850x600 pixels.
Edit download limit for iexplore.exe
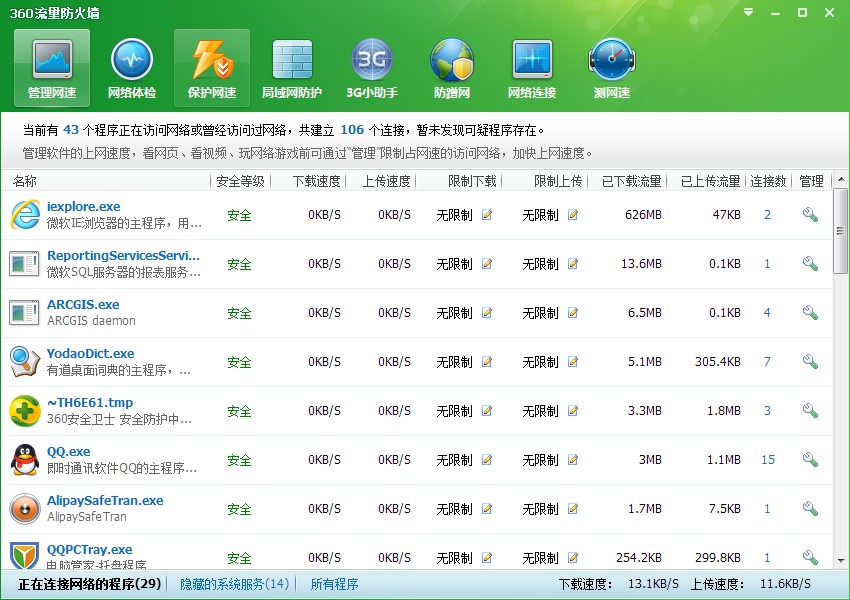pos(487,215)
